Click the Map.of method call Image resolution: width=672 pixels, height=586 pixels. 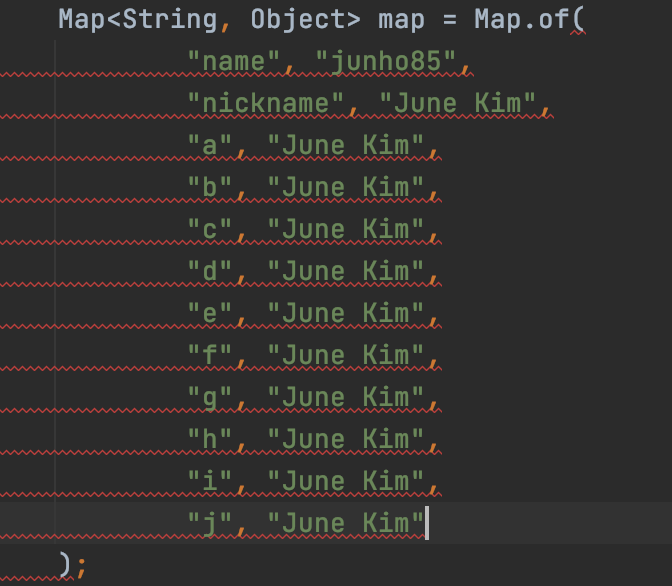pyautogui.click(x=522, y=20)
